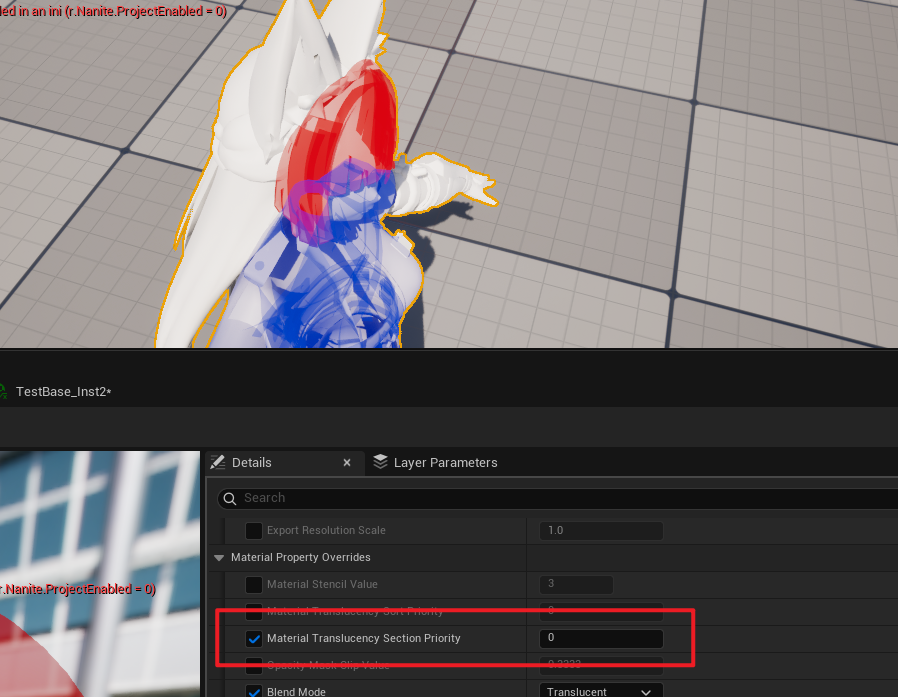Switch to the Layer Parameters tab
Image resolution: width=898 pixels, height=697 pixels.
click(444, 462)
